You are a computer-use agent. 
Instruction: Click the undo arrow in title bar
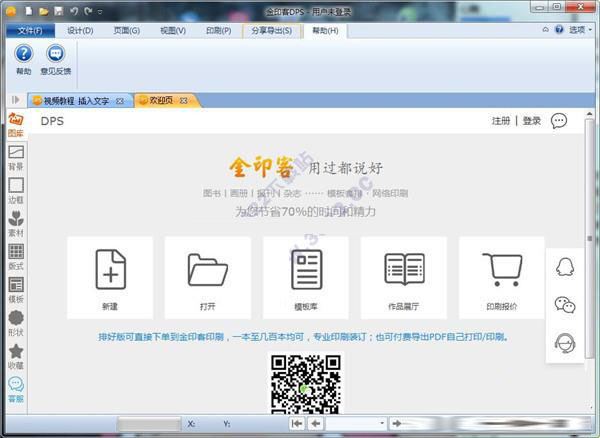[74, 11]
